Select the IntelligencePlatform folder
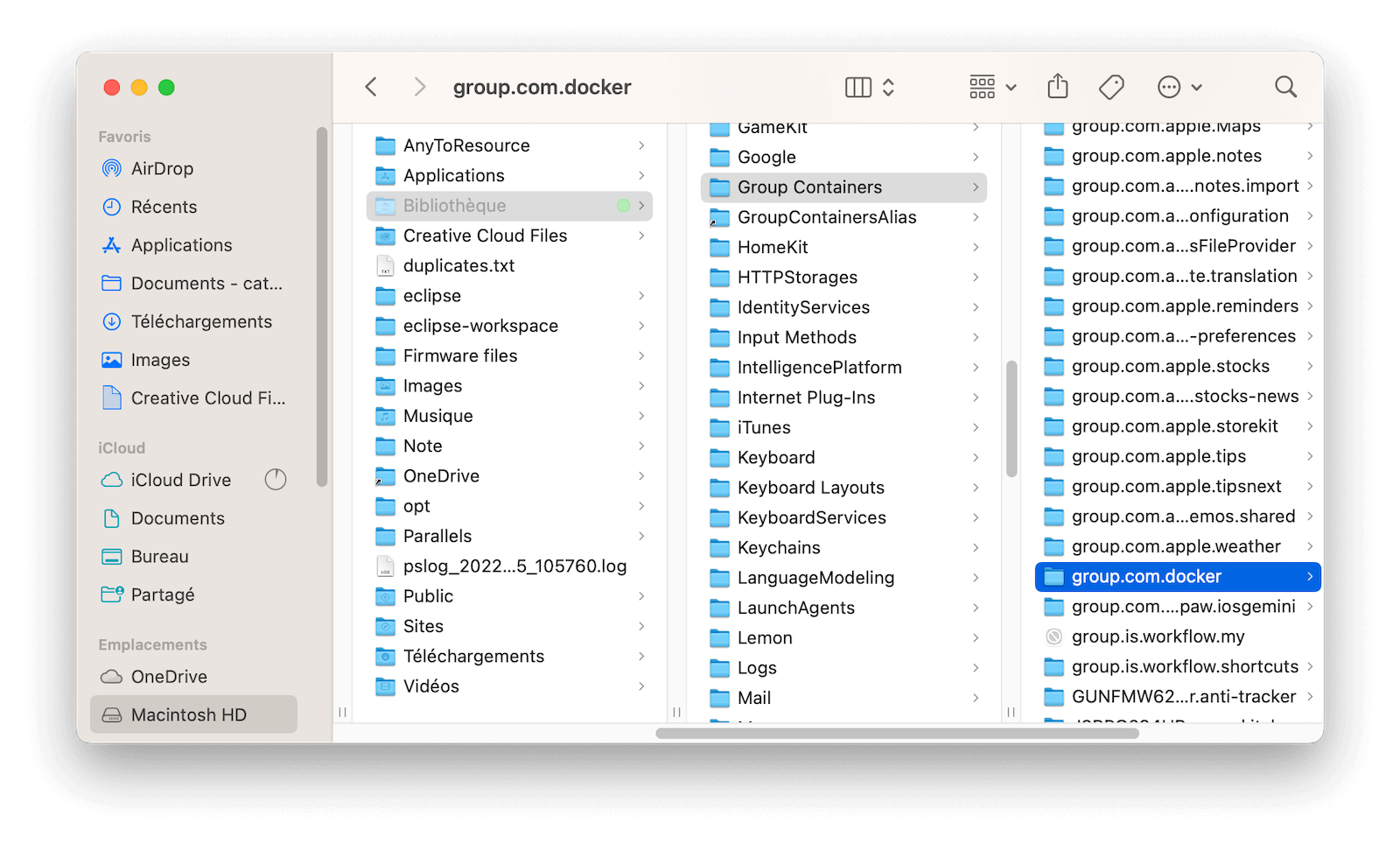Image resolution: width=1400 pixels, height=844 pixels. pyautogui.click(x=843, y=368)
